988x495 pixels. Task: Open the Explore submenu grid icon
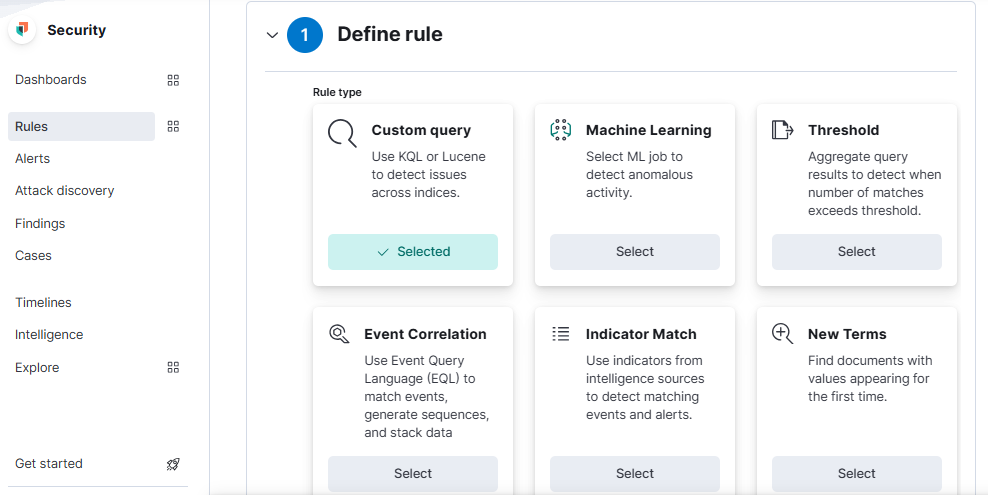coord(173,368)
